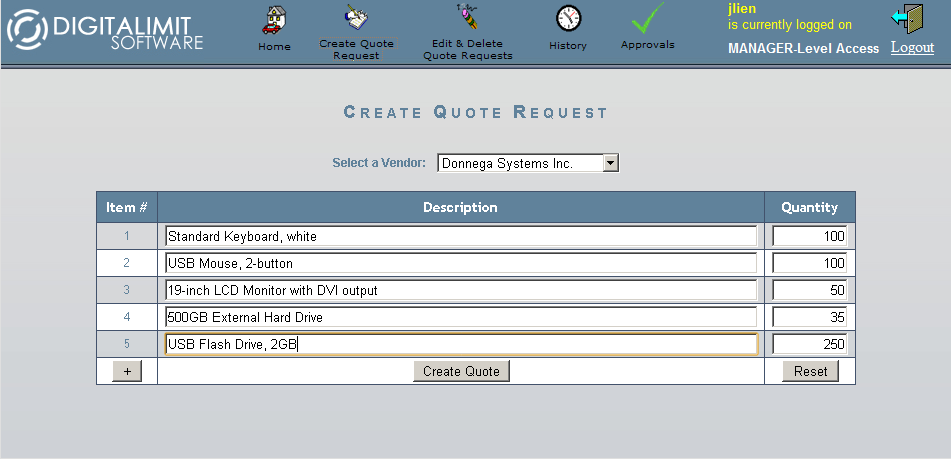
Task: Open Edit & Delete Quote Requests label
Action: point(468,50)
